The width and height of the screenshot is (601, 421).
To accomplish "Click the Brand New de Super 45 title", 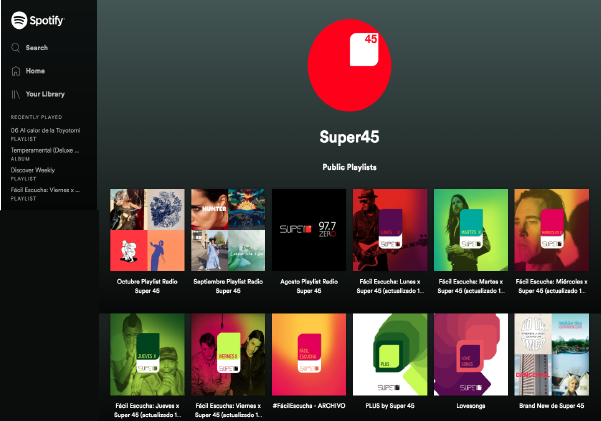I will [552, 406].
